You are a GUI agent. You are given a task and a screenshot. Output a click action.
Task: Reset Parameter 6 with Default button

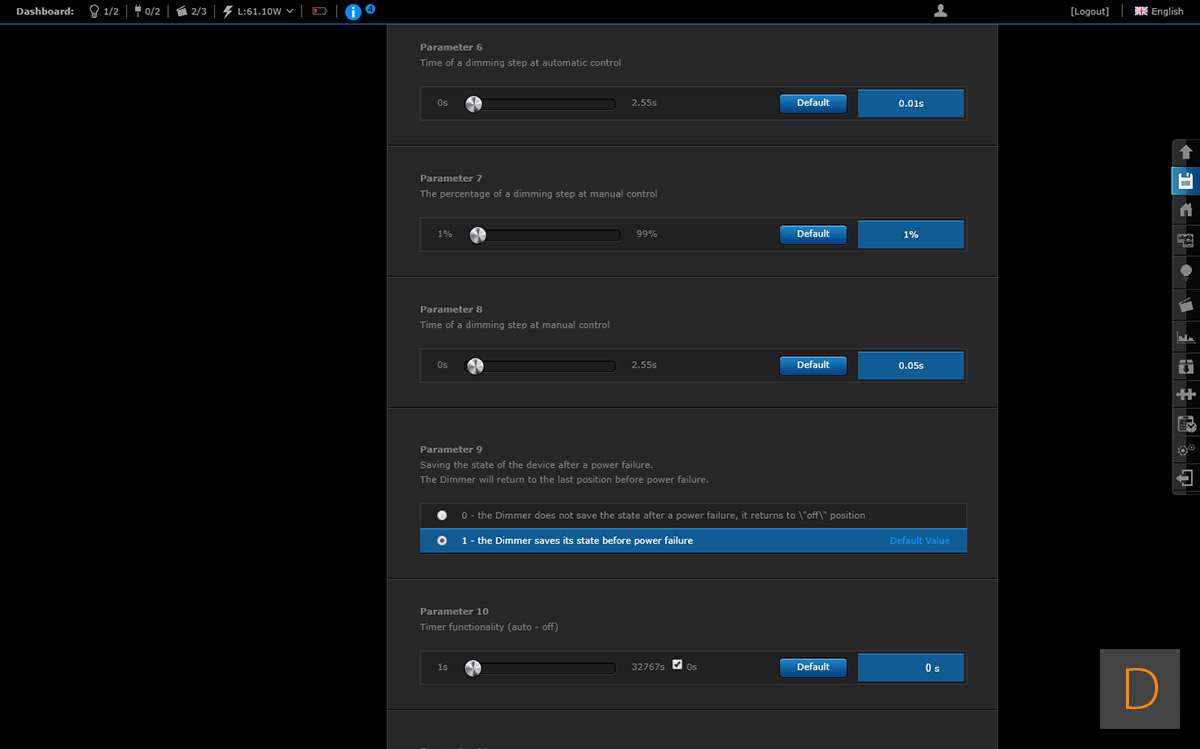pos(813,103)
